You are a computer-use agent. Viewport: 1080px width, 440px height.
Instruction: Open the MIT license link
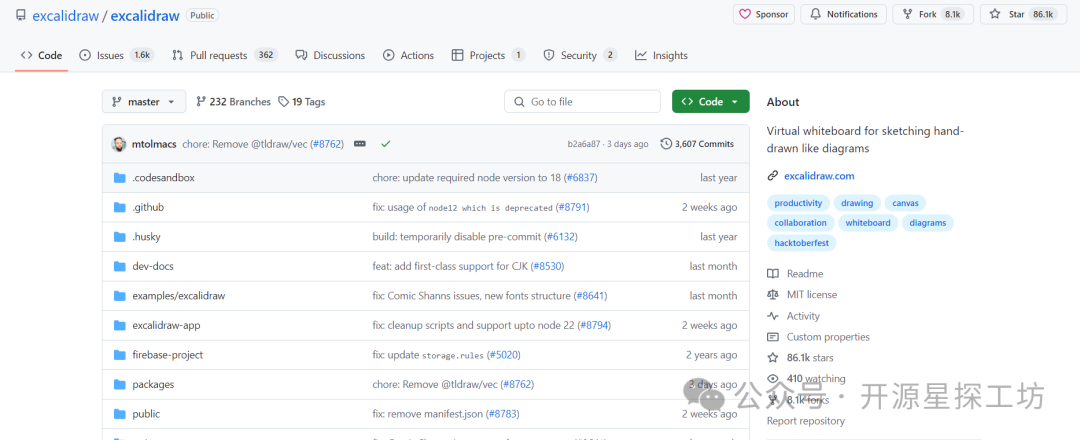click(812, 295)
